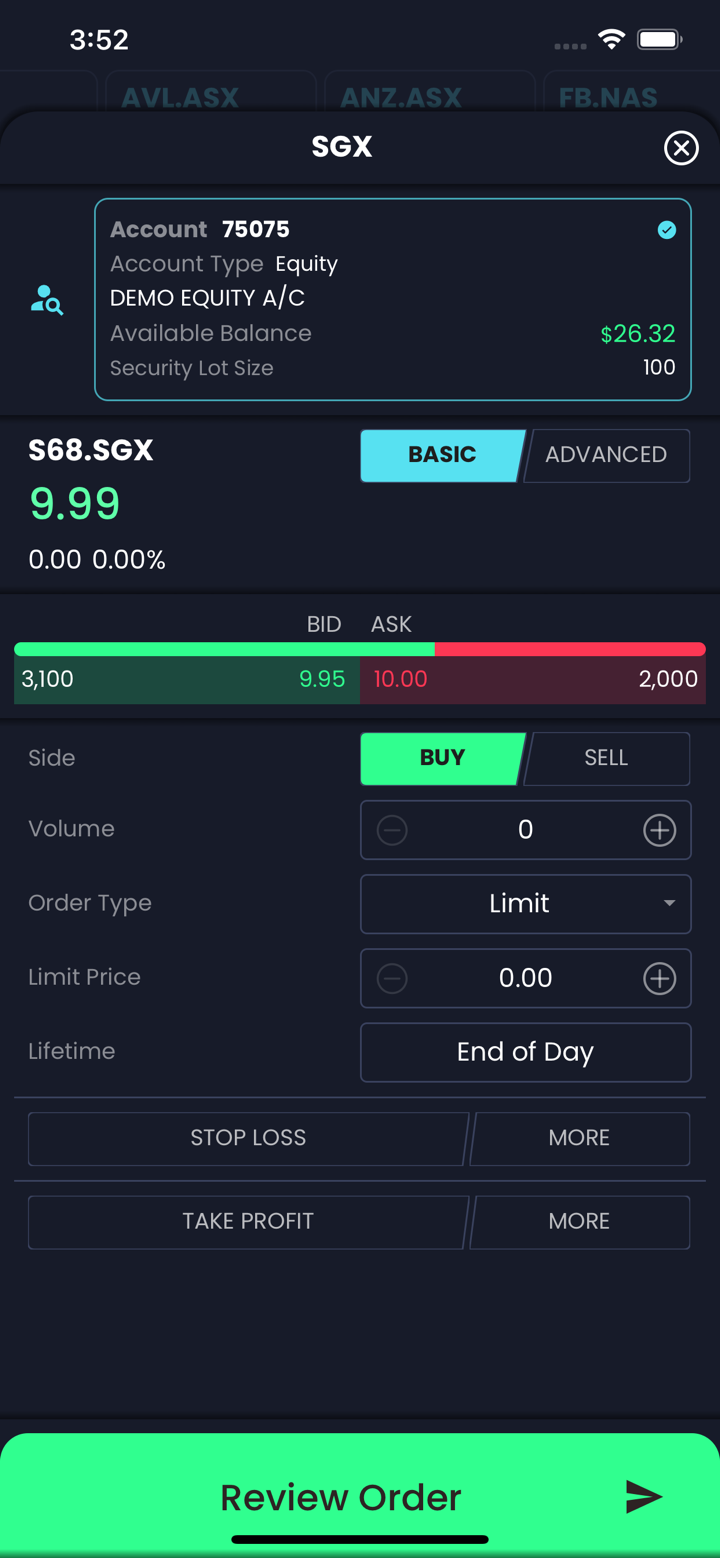The height and width of the screenshot is (1558, 720).
Task: Tap the Volume plus icon
Action: click(x=659, y=830)
